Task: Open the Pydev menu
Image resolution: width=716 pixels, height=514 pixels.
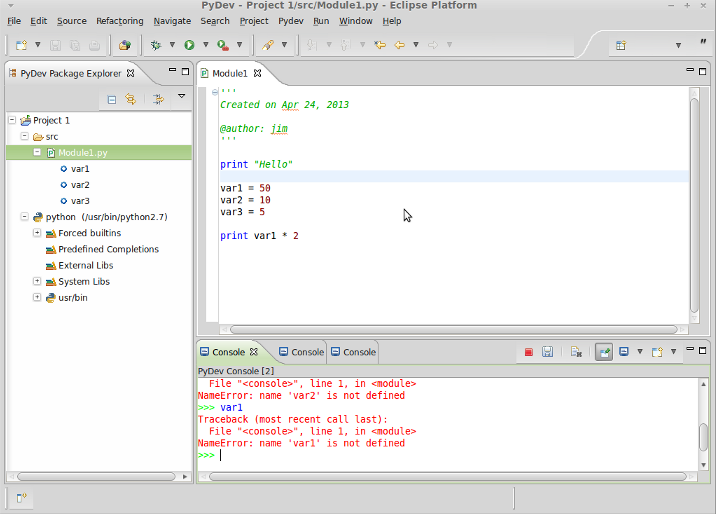Action: pyautogui.click(x=291, y=21)
